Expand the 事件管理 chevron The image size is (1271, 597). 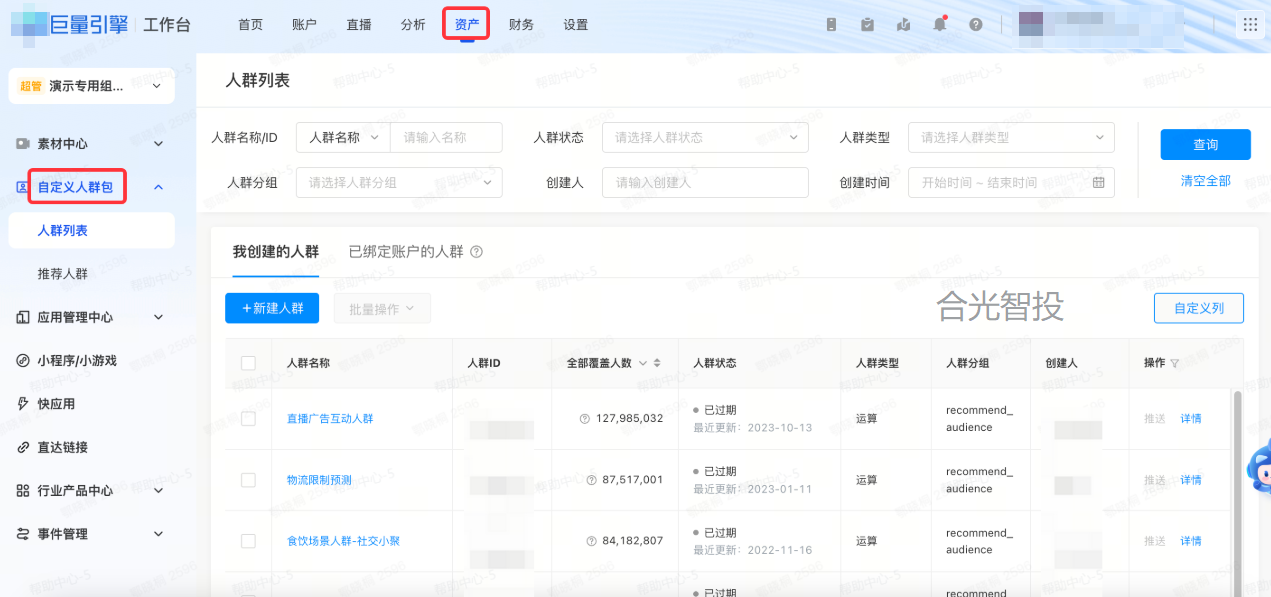[158, 534]
